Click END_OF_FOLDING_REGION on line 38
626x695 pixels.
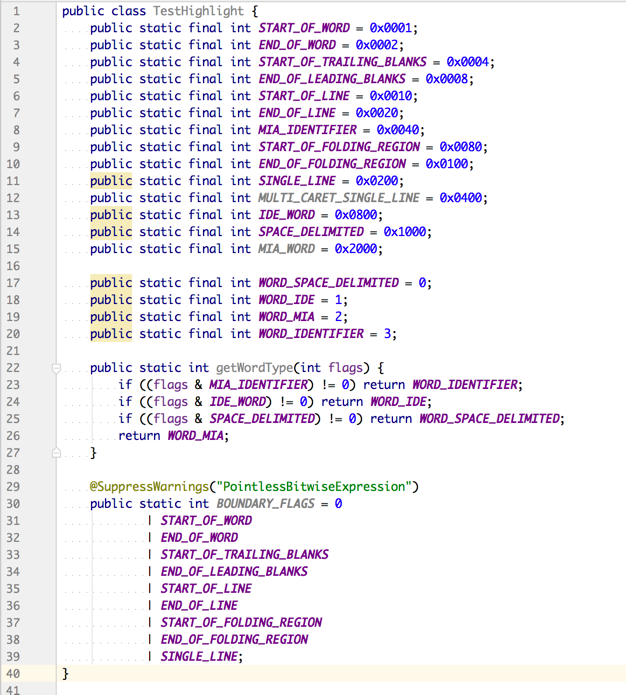(234, 640)
